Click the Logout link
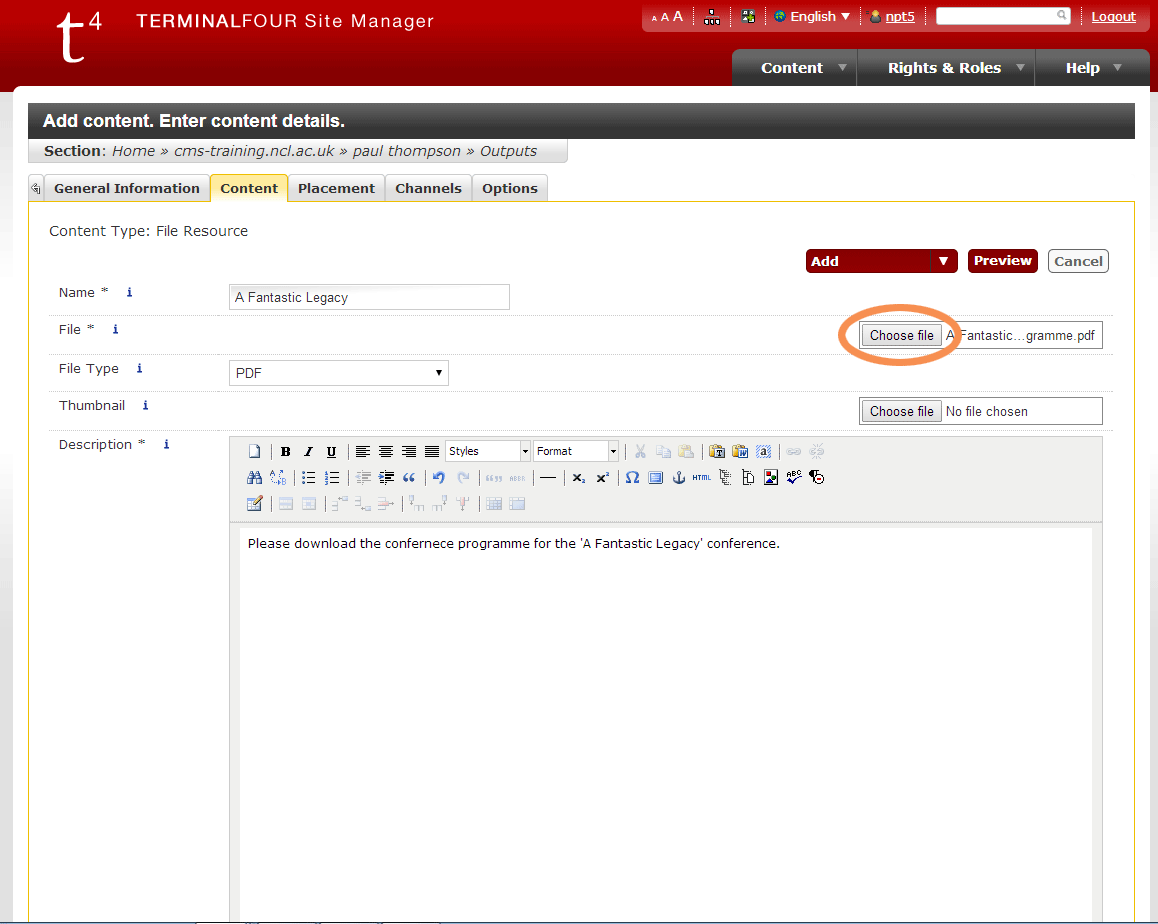Image resolution: width=1158 pixels, height=924 pixels. tap(1113, 17)
